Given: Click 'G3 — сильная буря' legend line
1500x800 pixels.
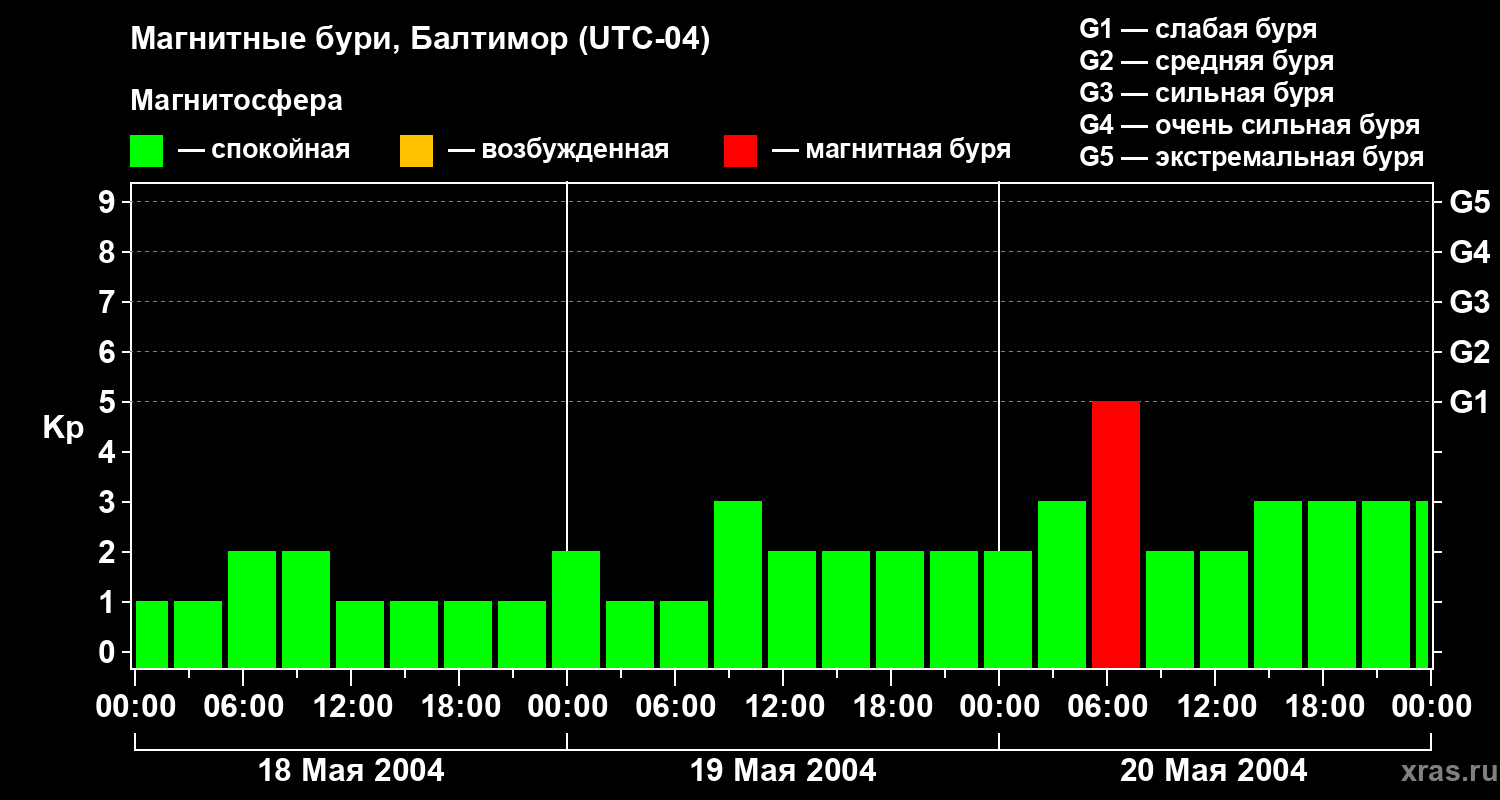Looking at the screenshot, I should (1206, 93).
